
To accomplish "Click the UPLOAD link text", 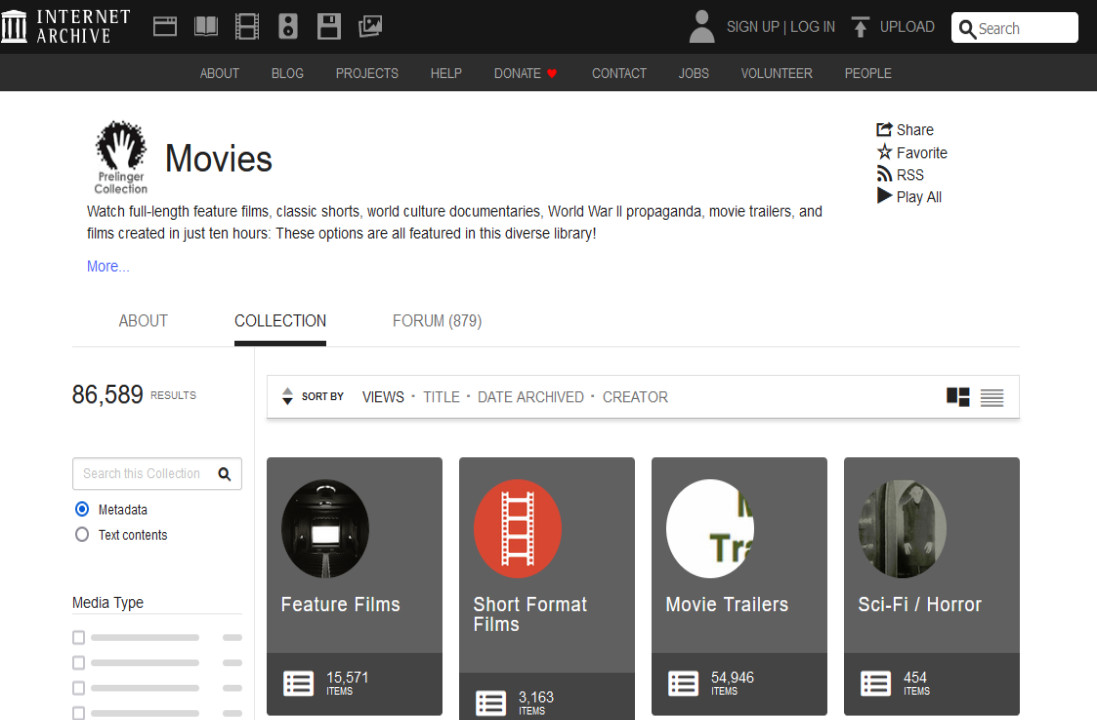I will (x=907, y=27).
